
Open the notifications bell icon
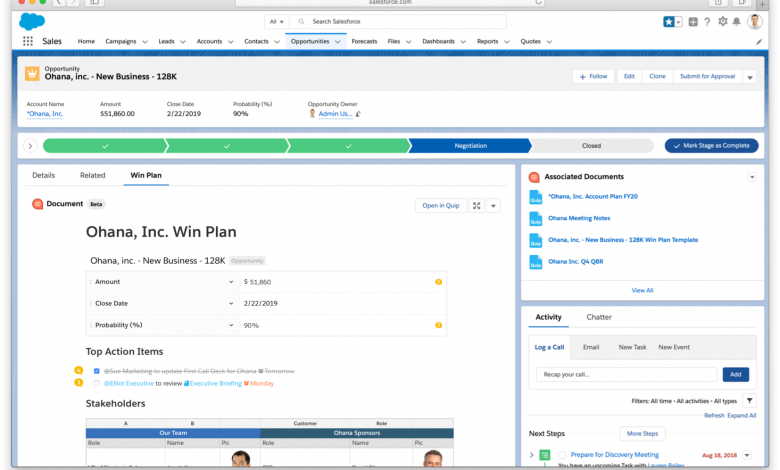tap(737, 21)
